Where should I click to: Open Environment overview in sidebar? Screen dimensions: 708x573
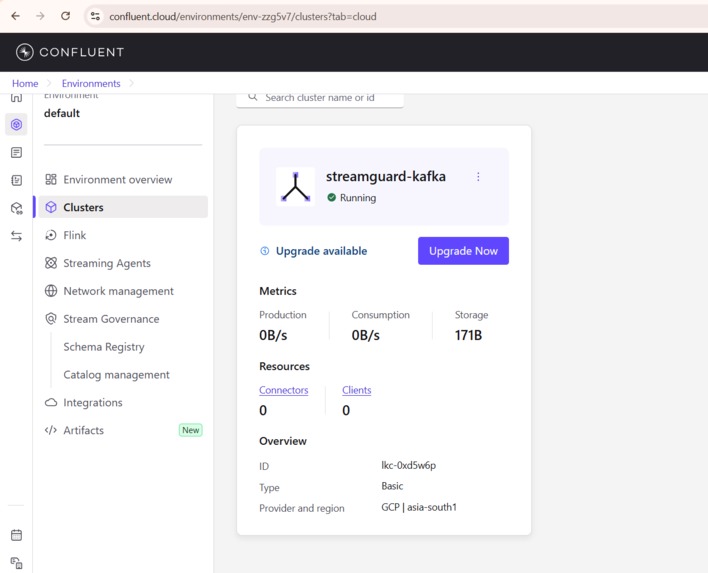123,180
